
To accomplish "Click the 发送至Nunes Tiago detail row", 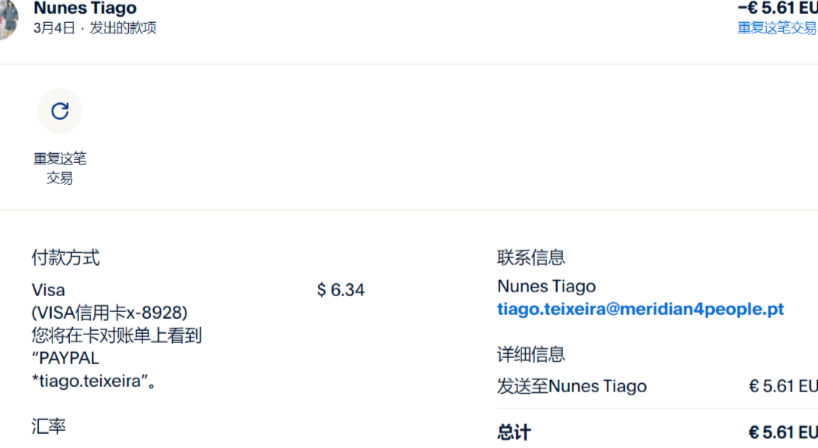I will [x=572, y=386].
